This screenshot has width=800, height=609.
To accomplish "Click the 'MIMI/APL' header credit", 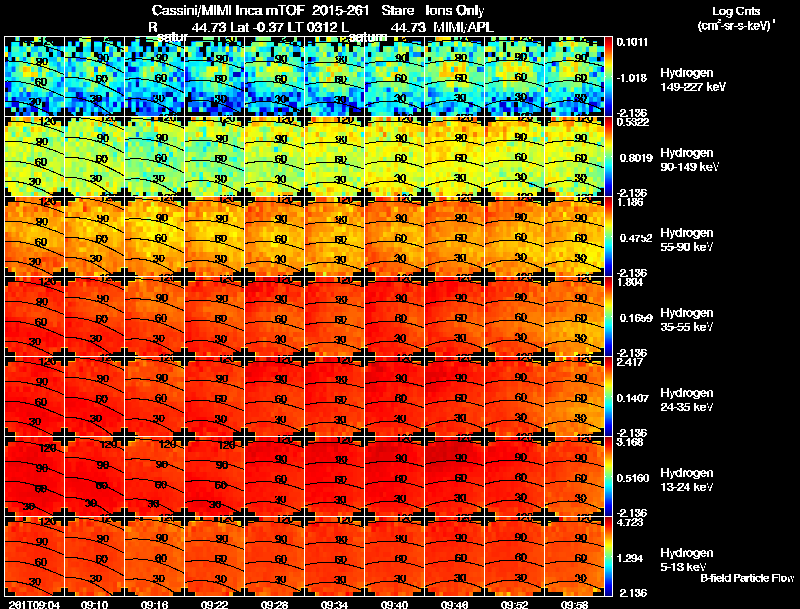I will click(x=464, y=28).
